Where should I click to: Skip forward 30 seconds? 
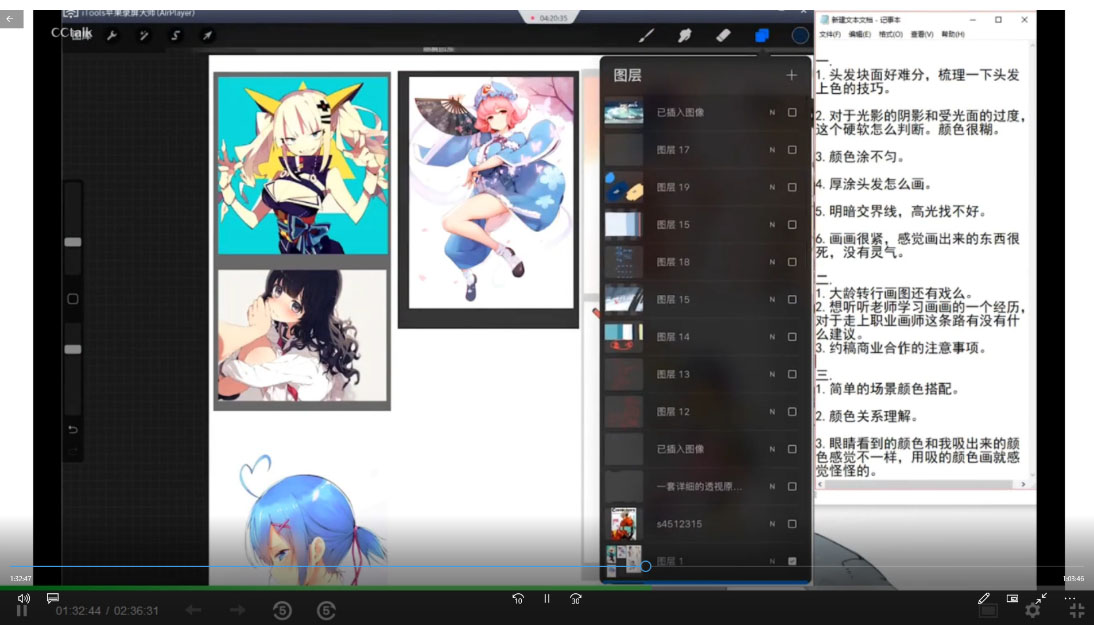(x=576, y=598)
